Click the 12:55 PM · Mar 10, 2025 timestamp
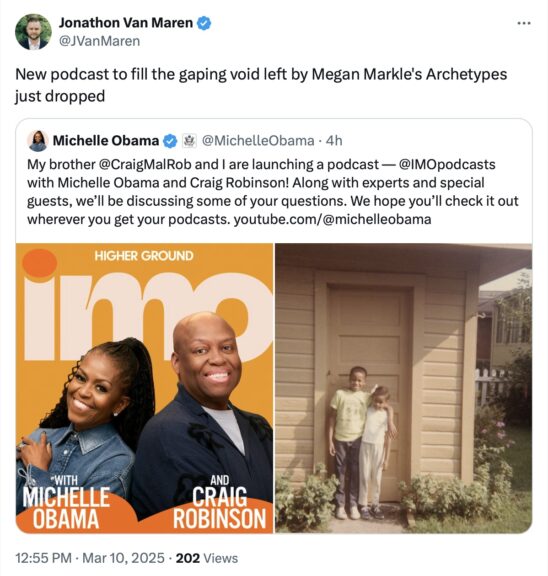Screen dimensions: 548x576 [x=90, y=558]
